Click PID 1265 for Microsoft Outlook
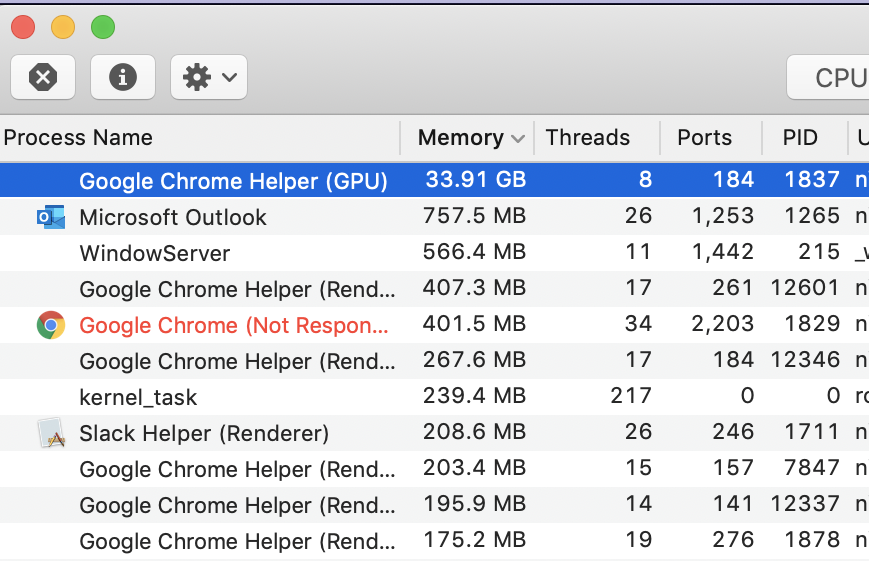 pos(812,216)
